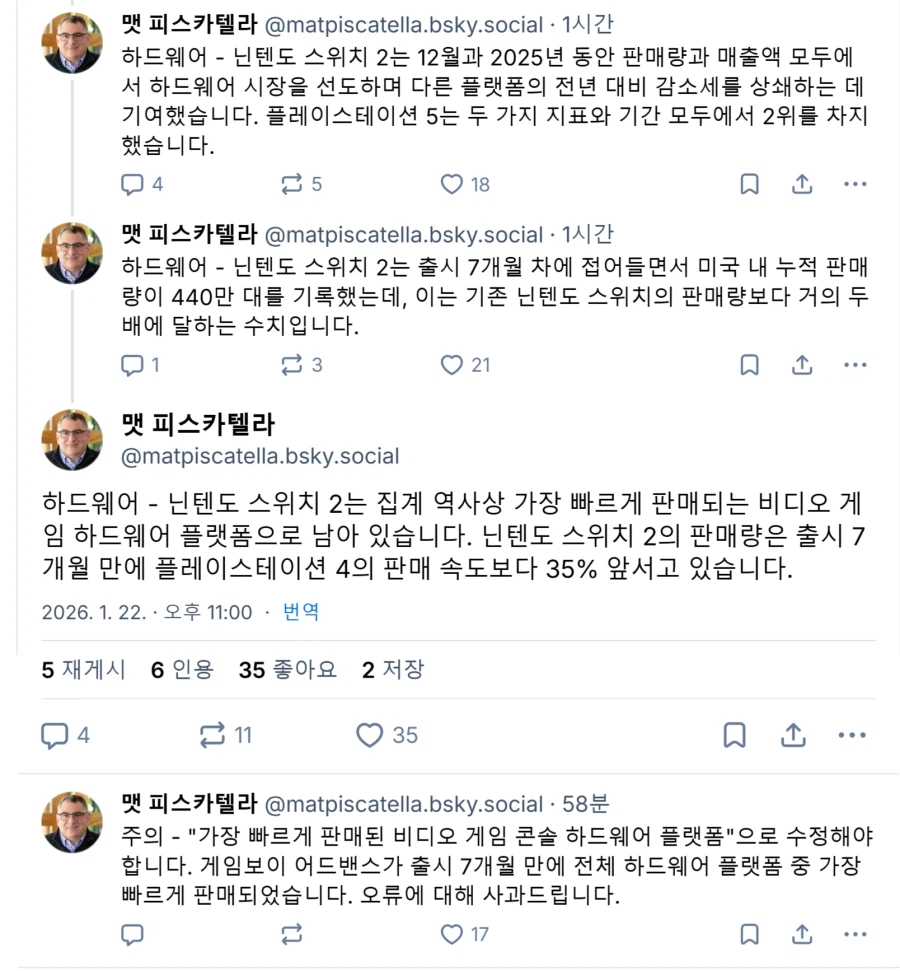Image resolution: width=900 pixels, height=971 pixels.
Task: Open more options on the main expanded post
Action: pos(853,734)
